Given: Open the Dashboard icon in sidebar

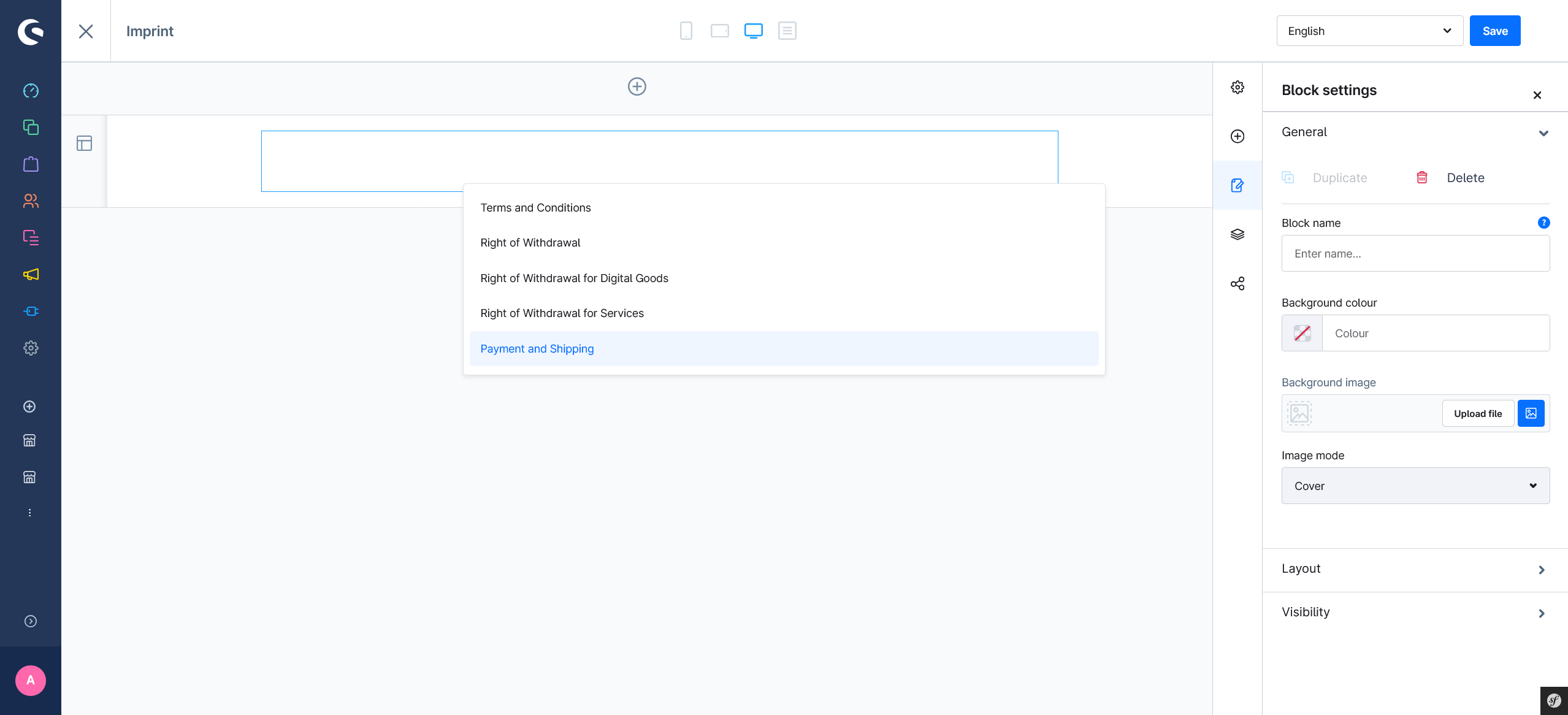Looking at the screenshot, I should pyautogui.click(x=31, y=91).
